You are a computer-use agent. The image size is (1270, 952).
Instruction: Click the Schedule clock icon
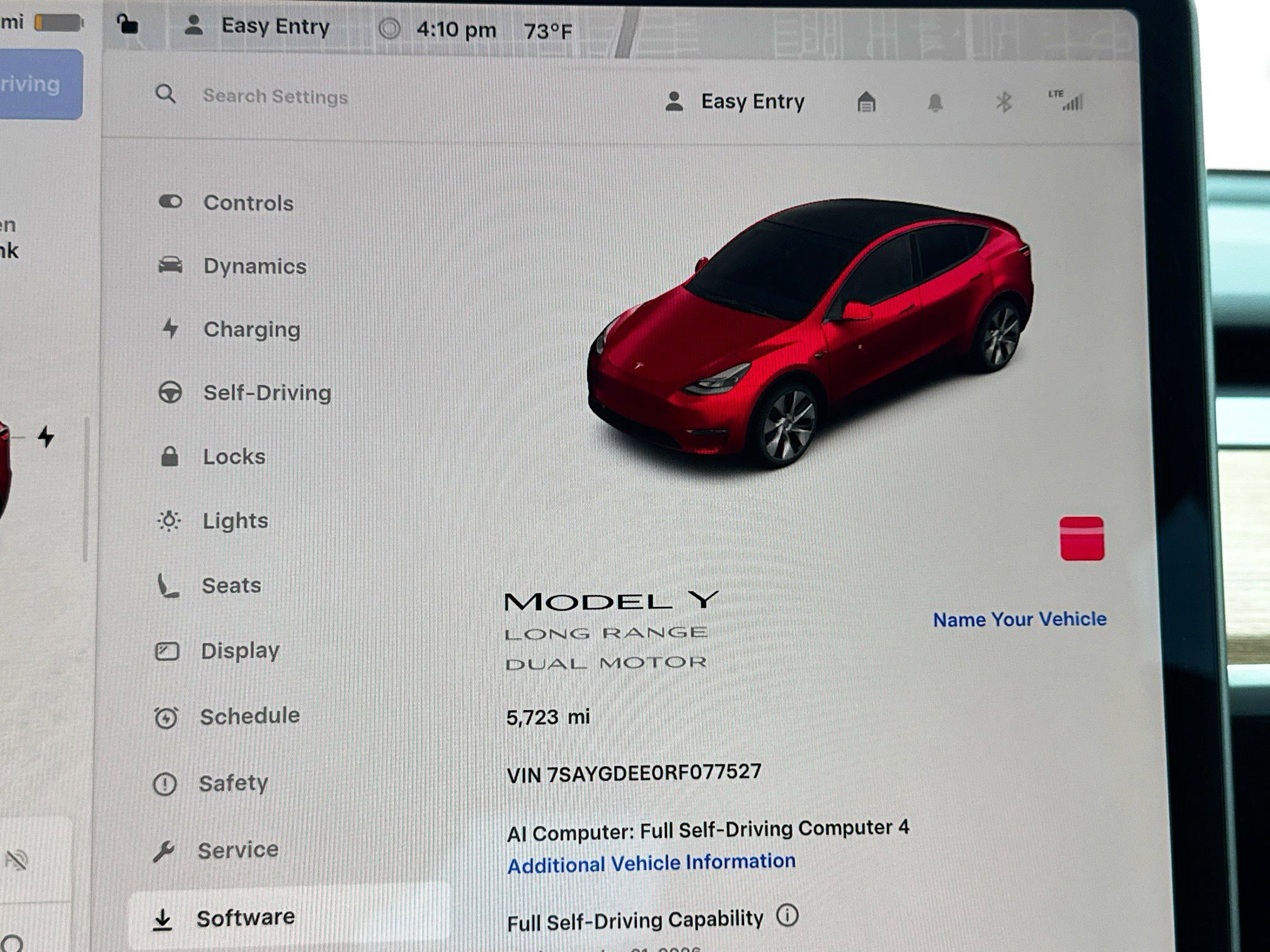coord(166,717)
